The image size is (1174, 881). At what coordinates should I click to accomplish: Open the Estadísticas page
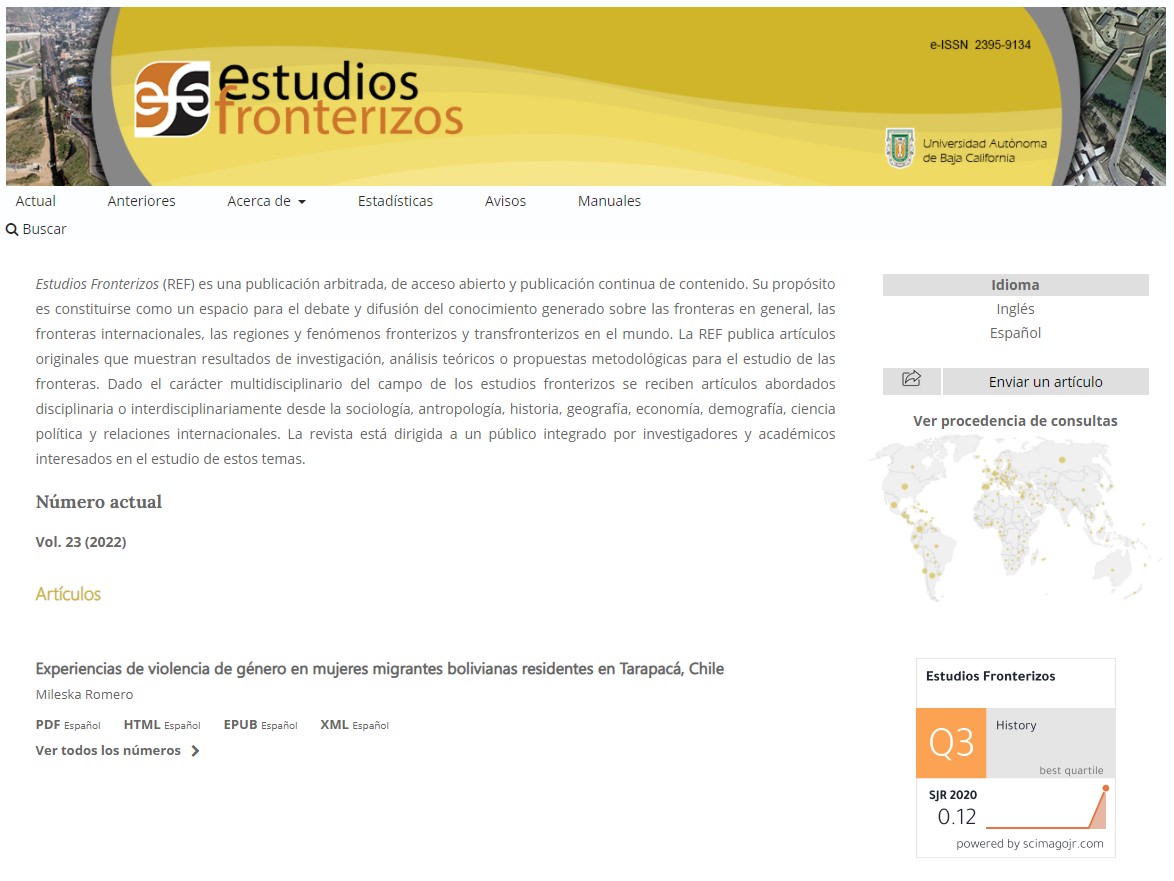[395, 201]
